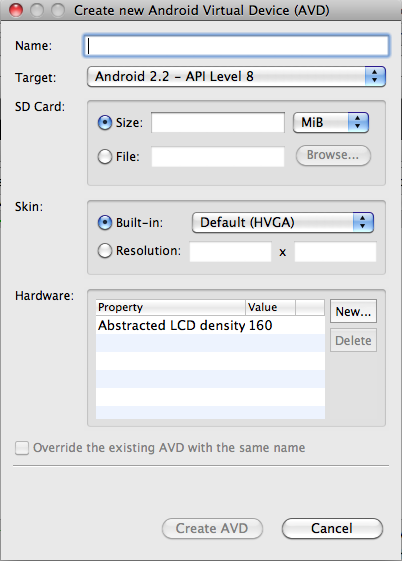Select the Abstracted LCD density row
The image size is (402, 561).
click(210, 325)
